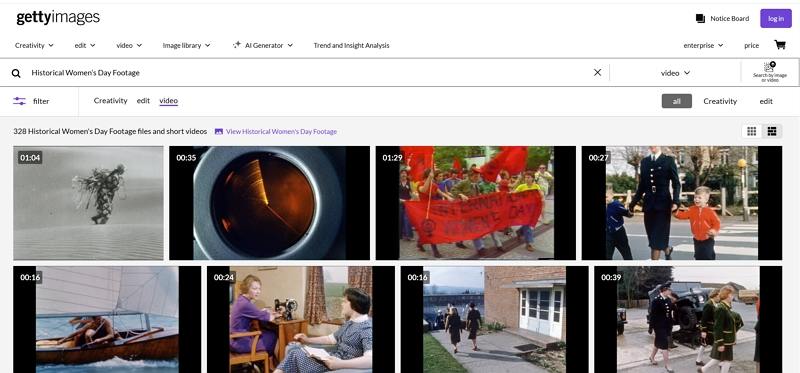
Task: Clear the search query with X icon
Action: click(x=597, y=72)
